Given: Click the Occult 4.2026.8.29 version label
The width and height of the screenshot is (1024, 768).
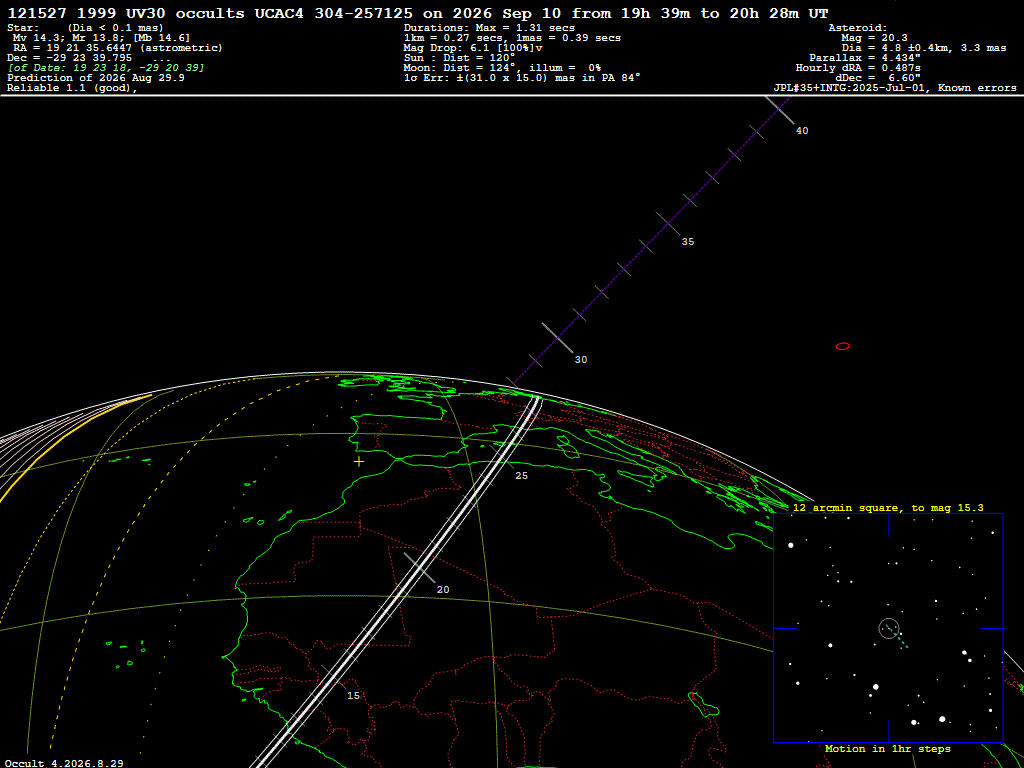Looking at the screenshot, I should pos(64,763).
